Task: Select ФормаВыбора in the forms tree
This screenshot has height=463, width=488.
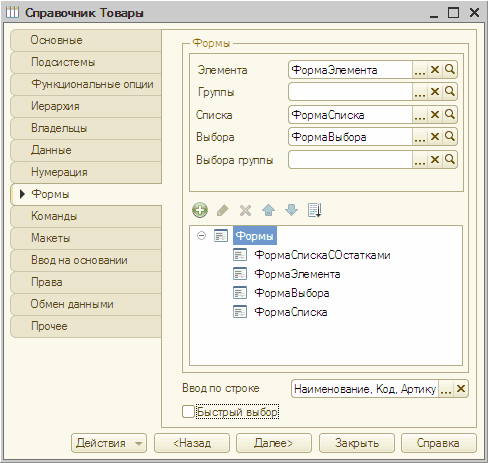Action: [x=292, y=293]
